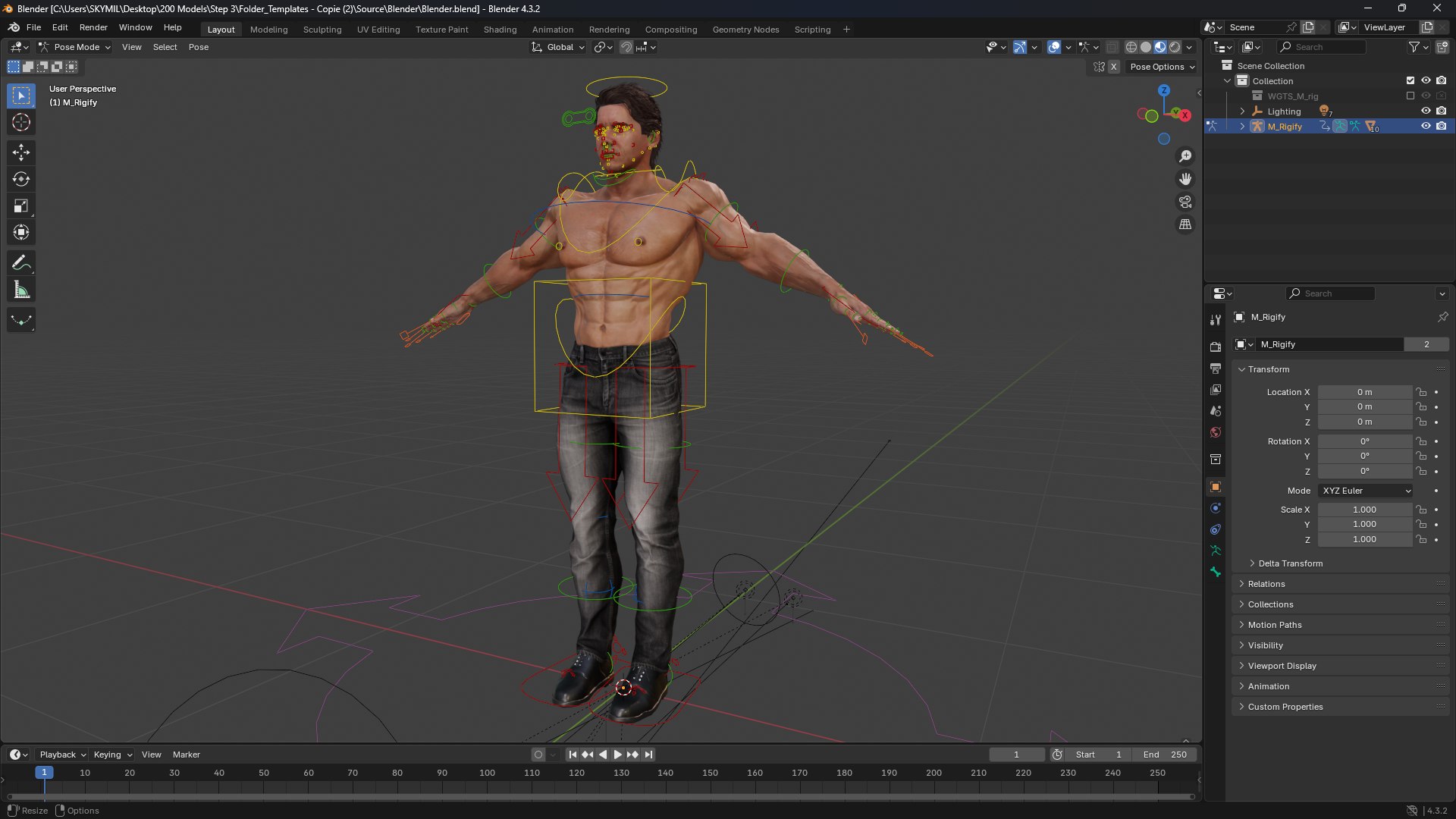Hide Collection in viewport via eye icon

pos(1426,81)
